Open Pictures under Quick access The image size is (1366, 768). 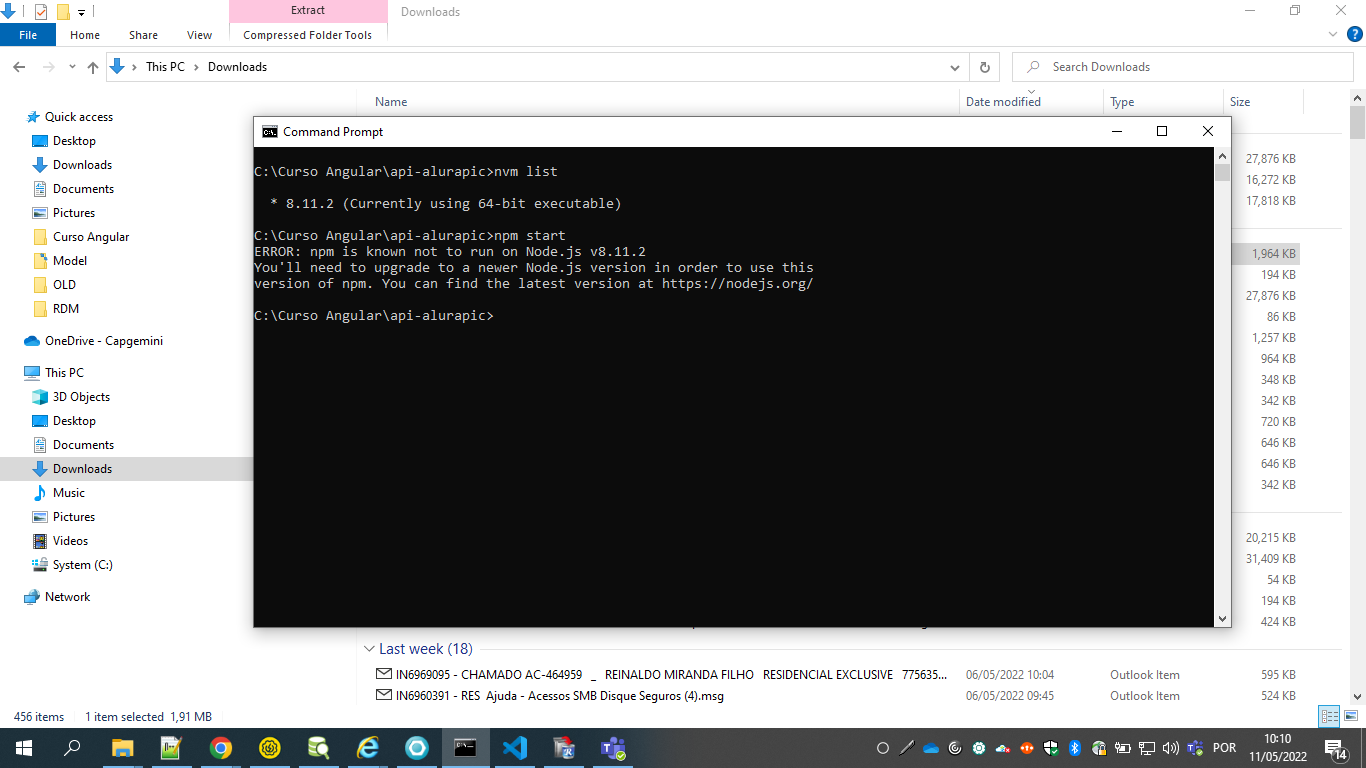74,213
